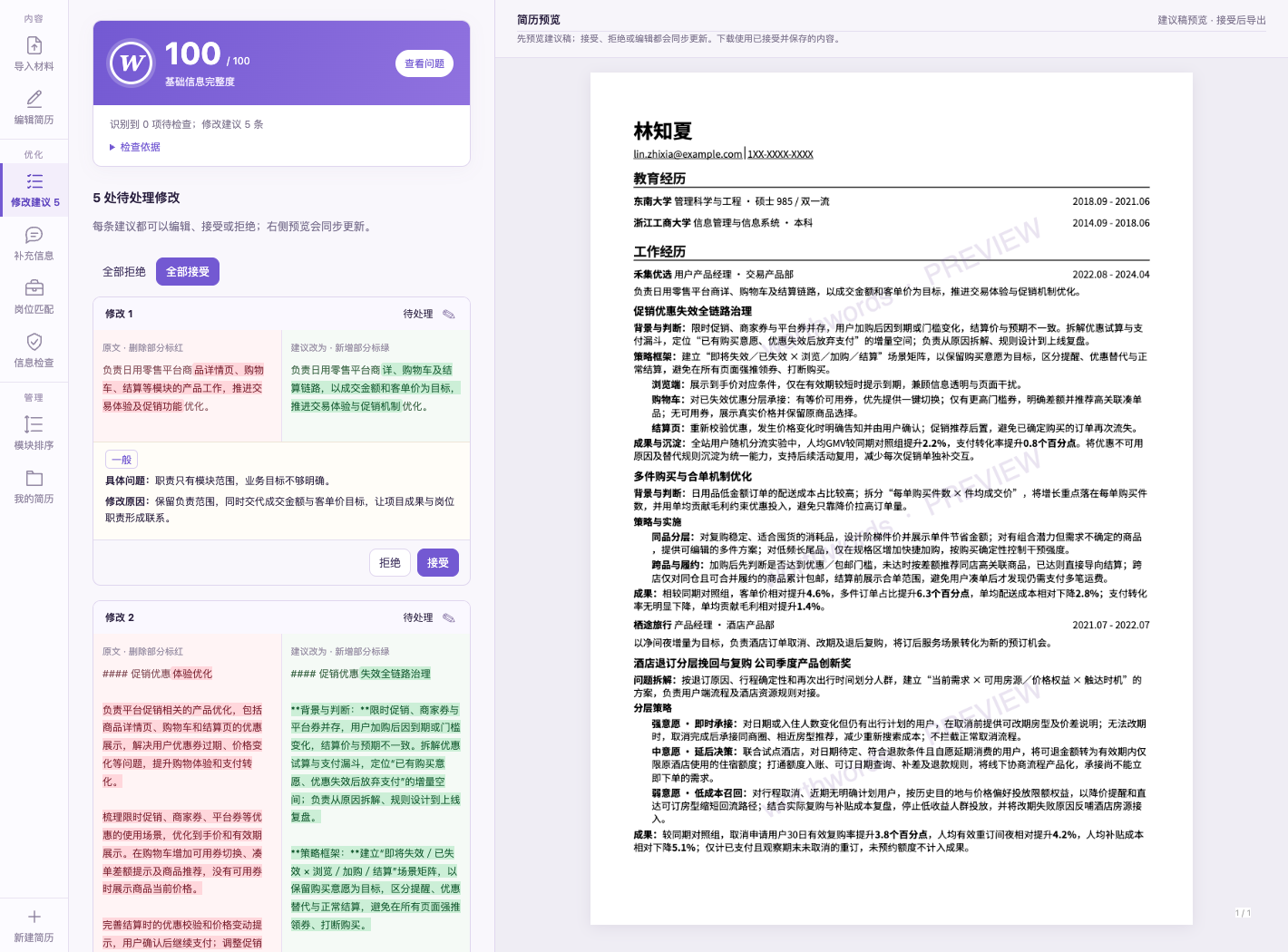Open the 模块排序 sorting icon

coord(34,424)
